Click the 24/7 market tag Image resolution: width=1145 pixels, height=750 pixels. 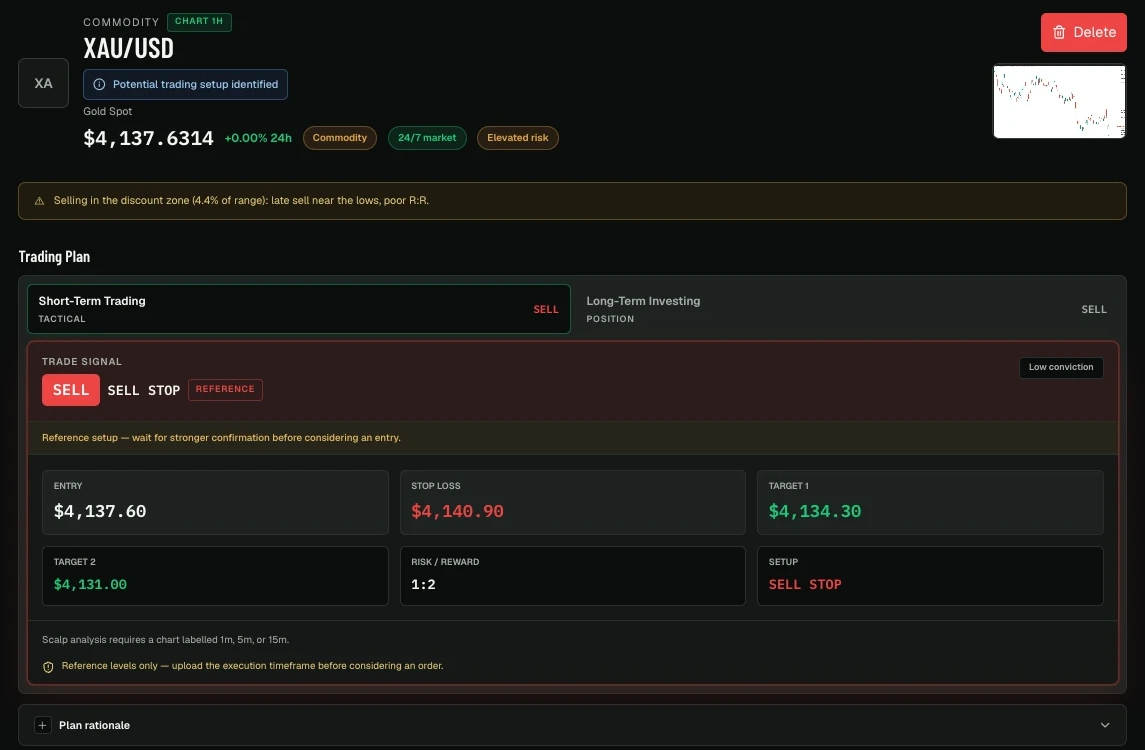(x=427, y=138)
